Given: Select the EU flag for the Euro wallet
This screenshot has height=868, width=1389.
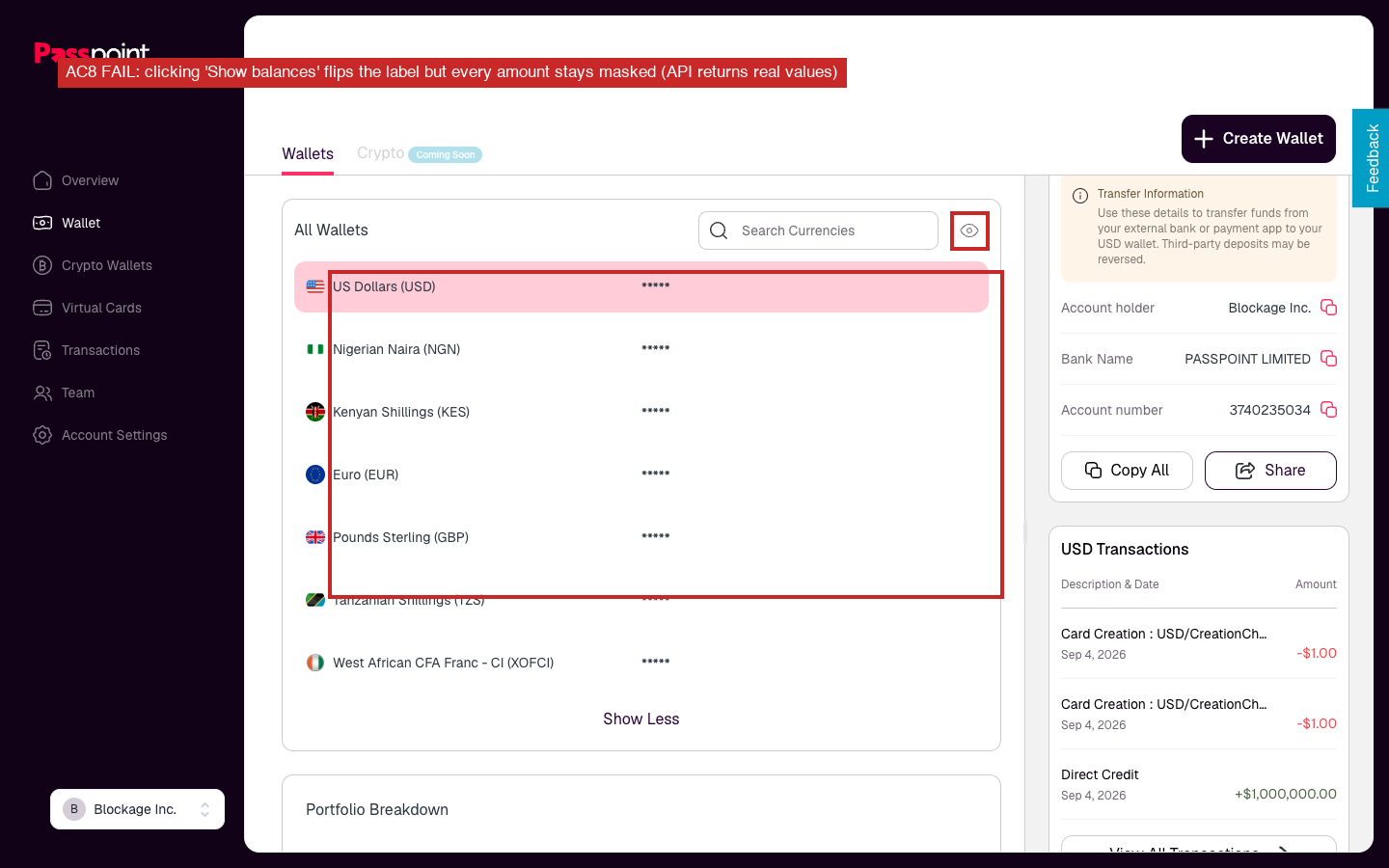Looking at the screenshot, I should coord(315,475).
